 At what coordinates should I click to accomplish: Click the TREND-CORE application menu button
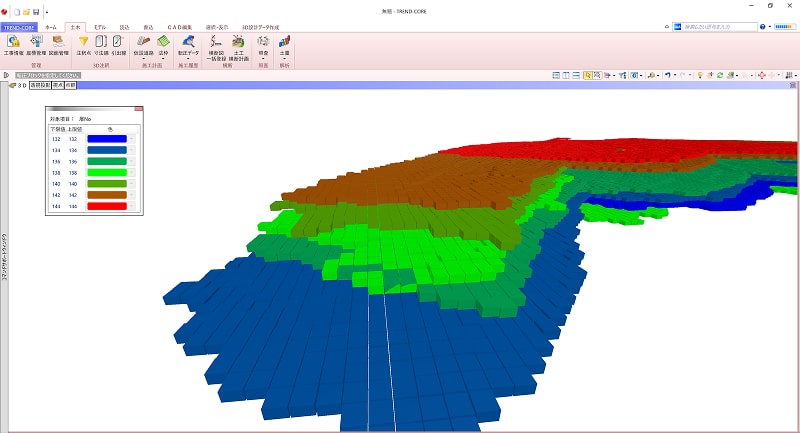[18, 25]
